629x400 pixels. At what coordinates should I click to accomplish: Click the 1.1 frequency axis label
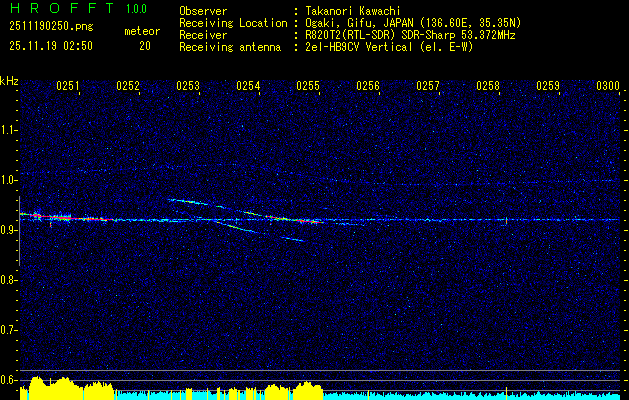pos(8,130)
